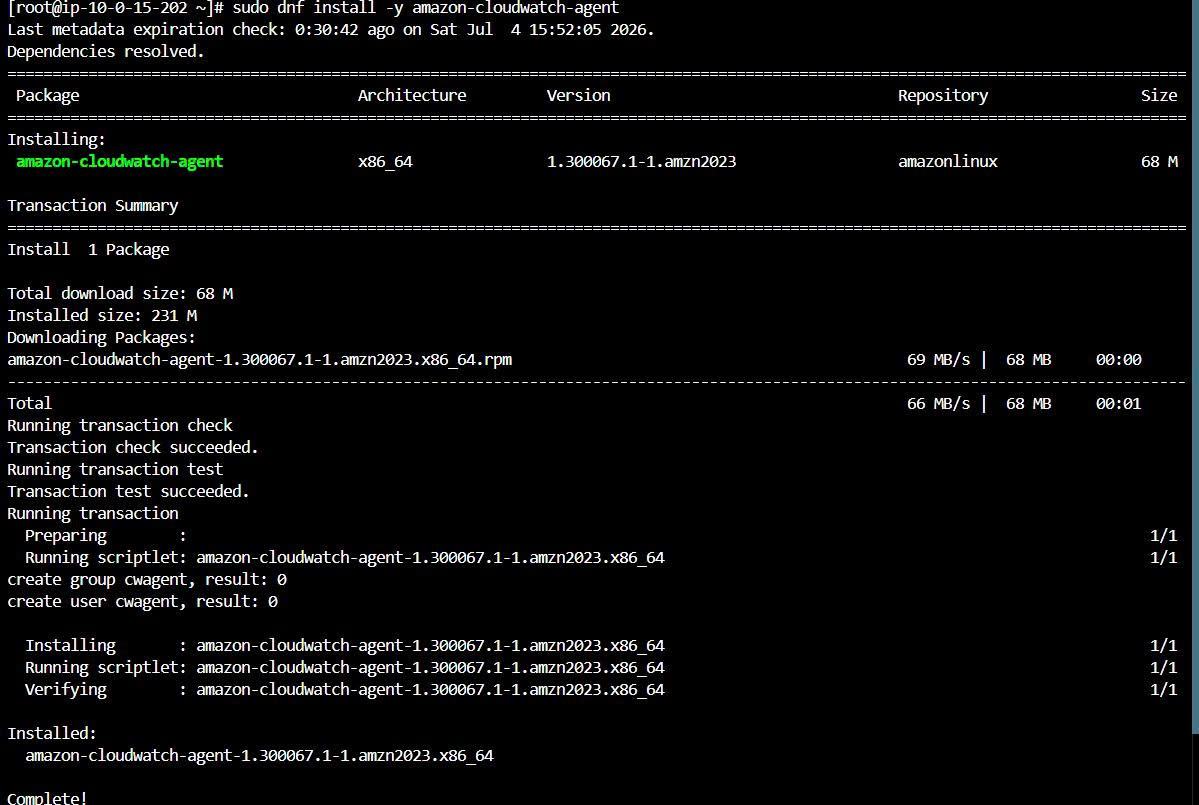Click the x86_64 architecture value
1199x805 pixels.
pyautogui.click(x=385, y=162)
